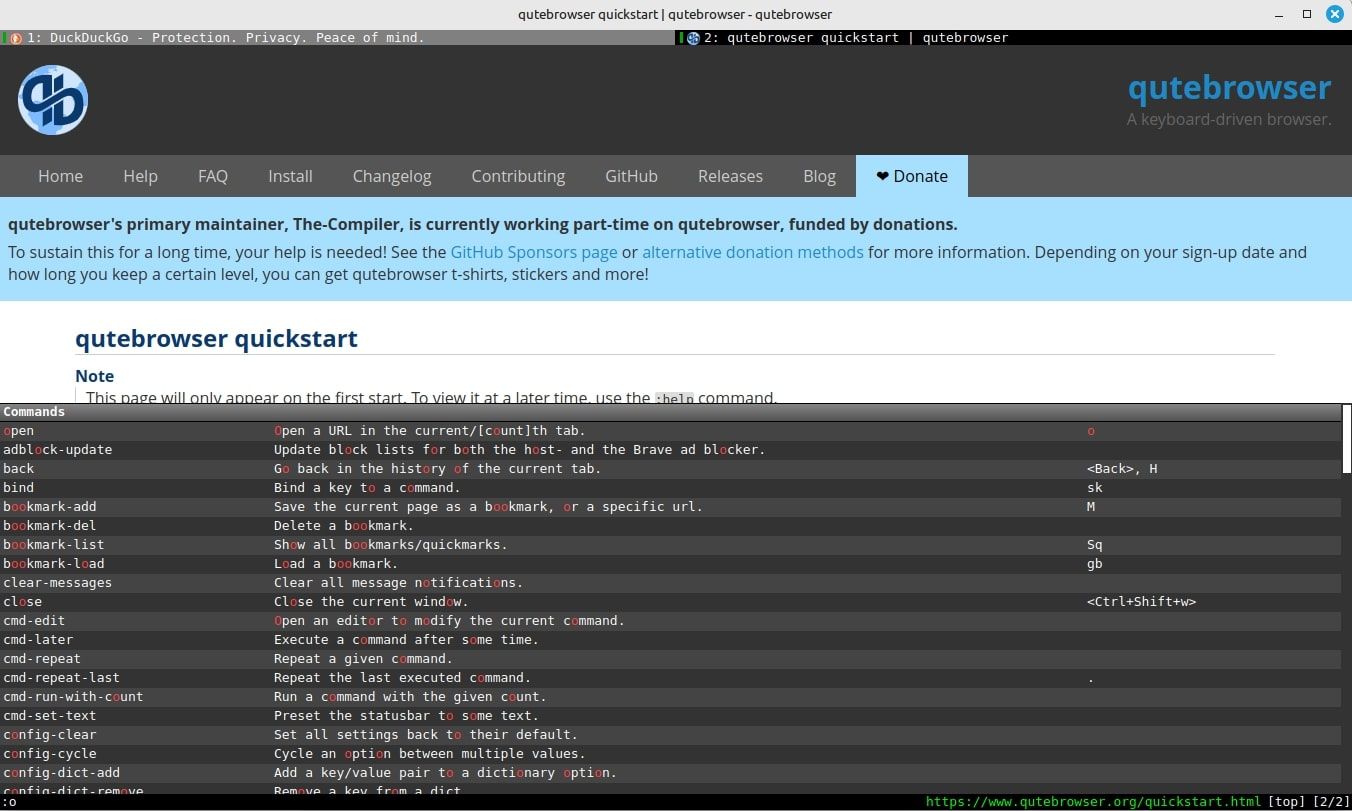Select the bind command row
This screenshot has width=1352, height=811.
(670, 488)
